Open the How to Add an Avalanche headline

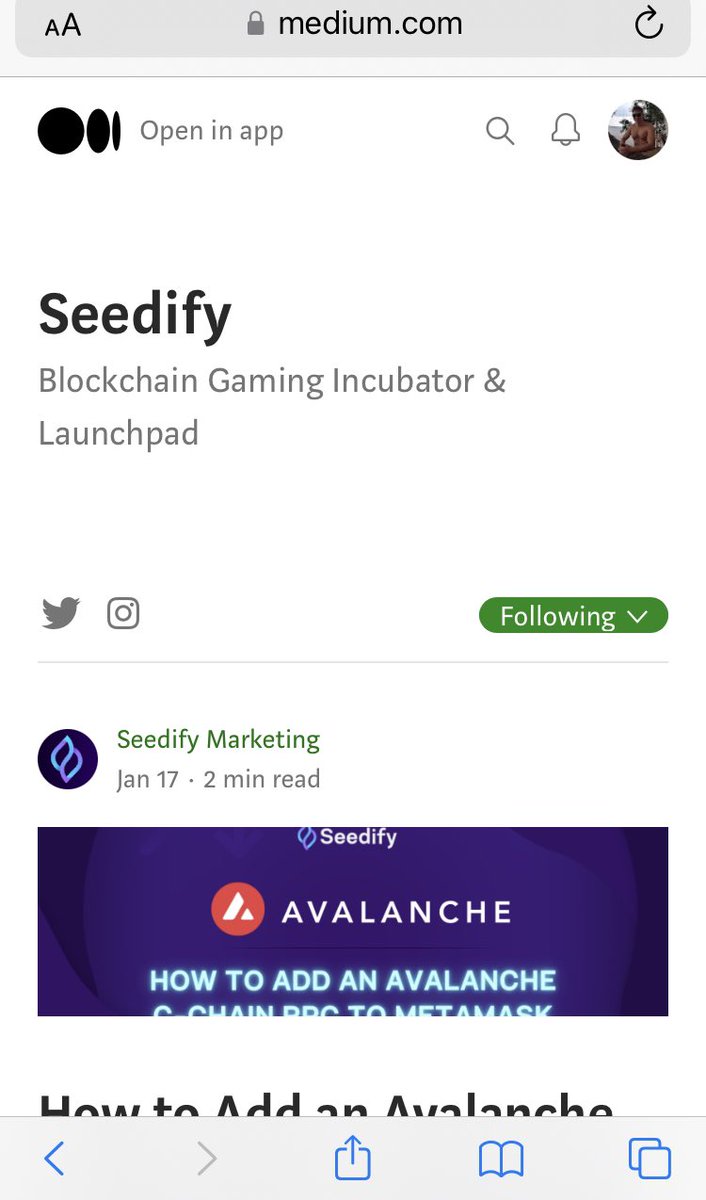click(326, 1105)
